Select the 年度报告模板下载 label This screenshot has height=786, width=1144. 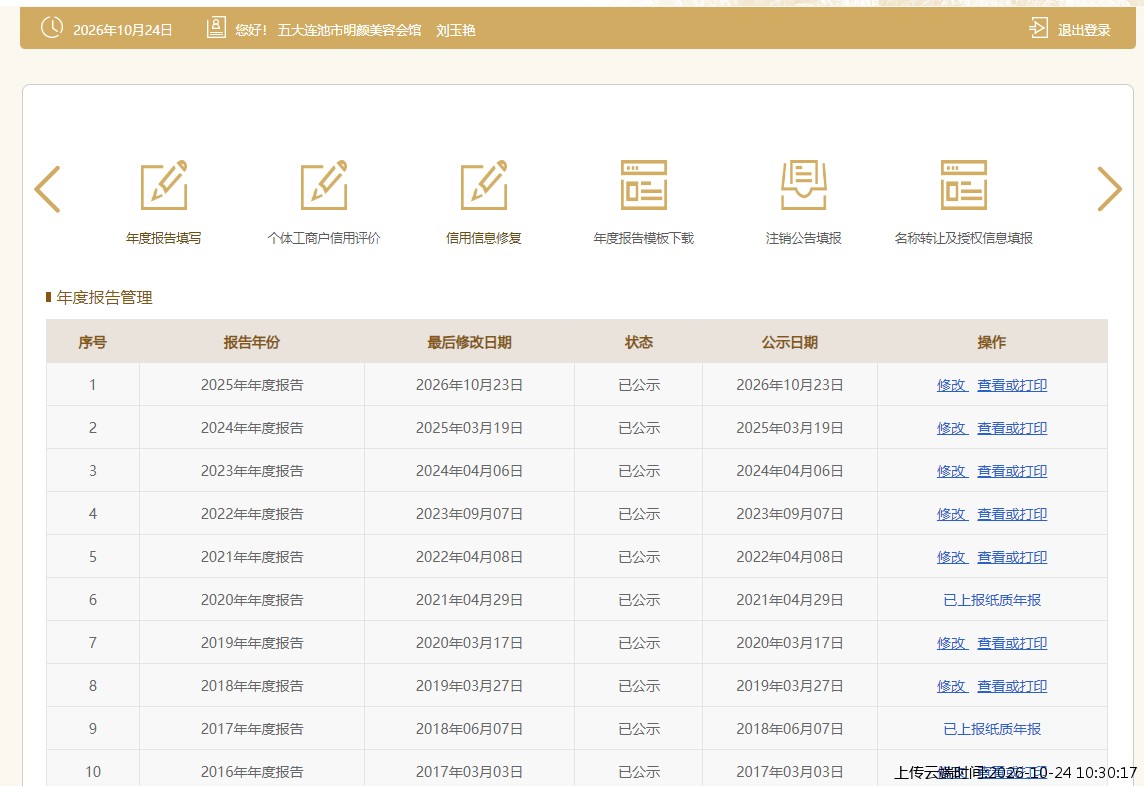point(644,238)
